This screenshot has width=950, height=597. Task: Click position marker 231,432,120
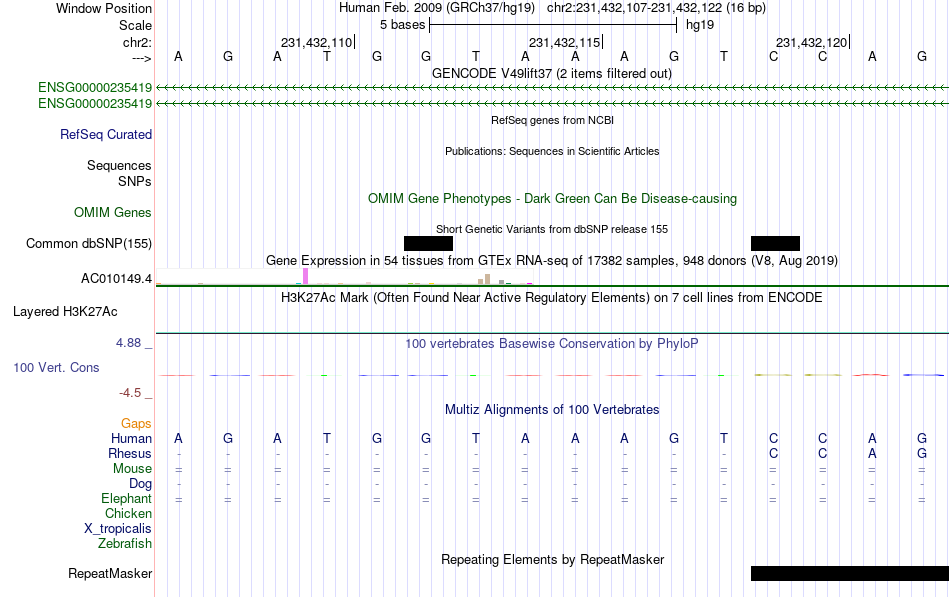point(811,42)
